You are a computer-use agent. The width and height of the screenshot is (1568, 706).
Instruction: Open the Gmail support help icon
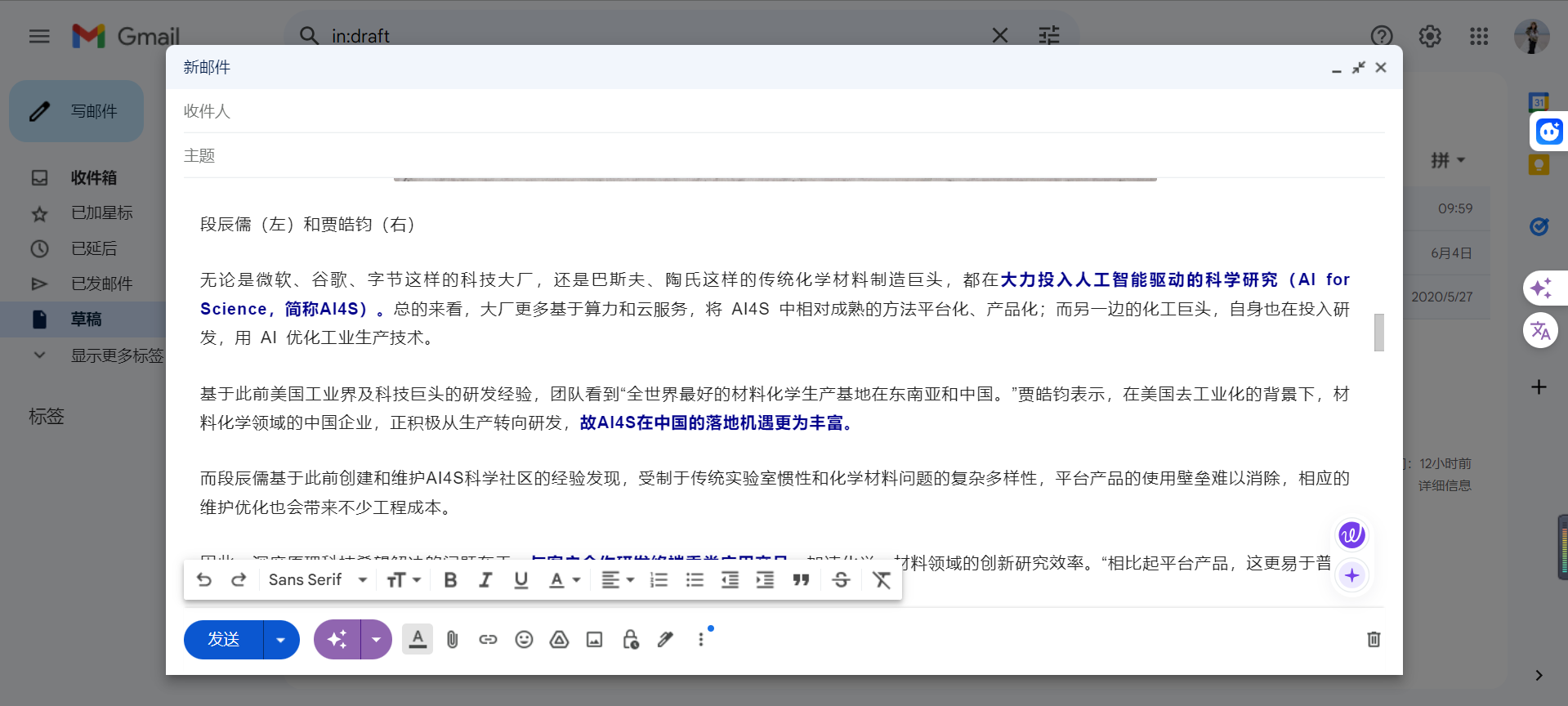tap(1382, 36)
